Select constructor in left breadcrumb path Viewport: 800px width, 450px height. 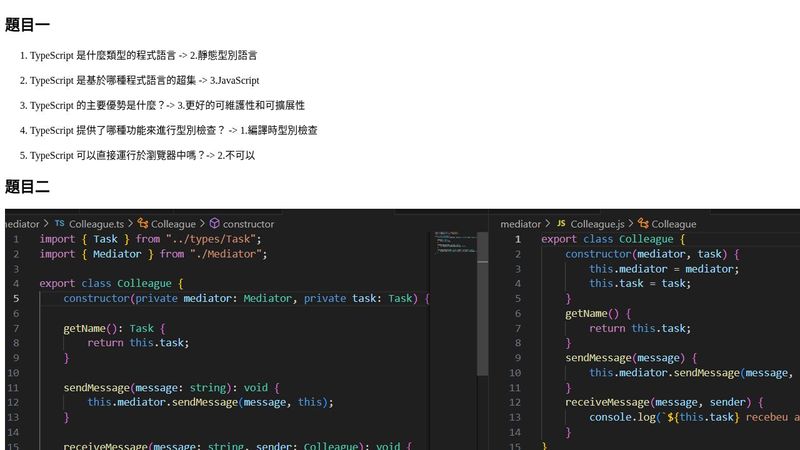tap(248, 224)
